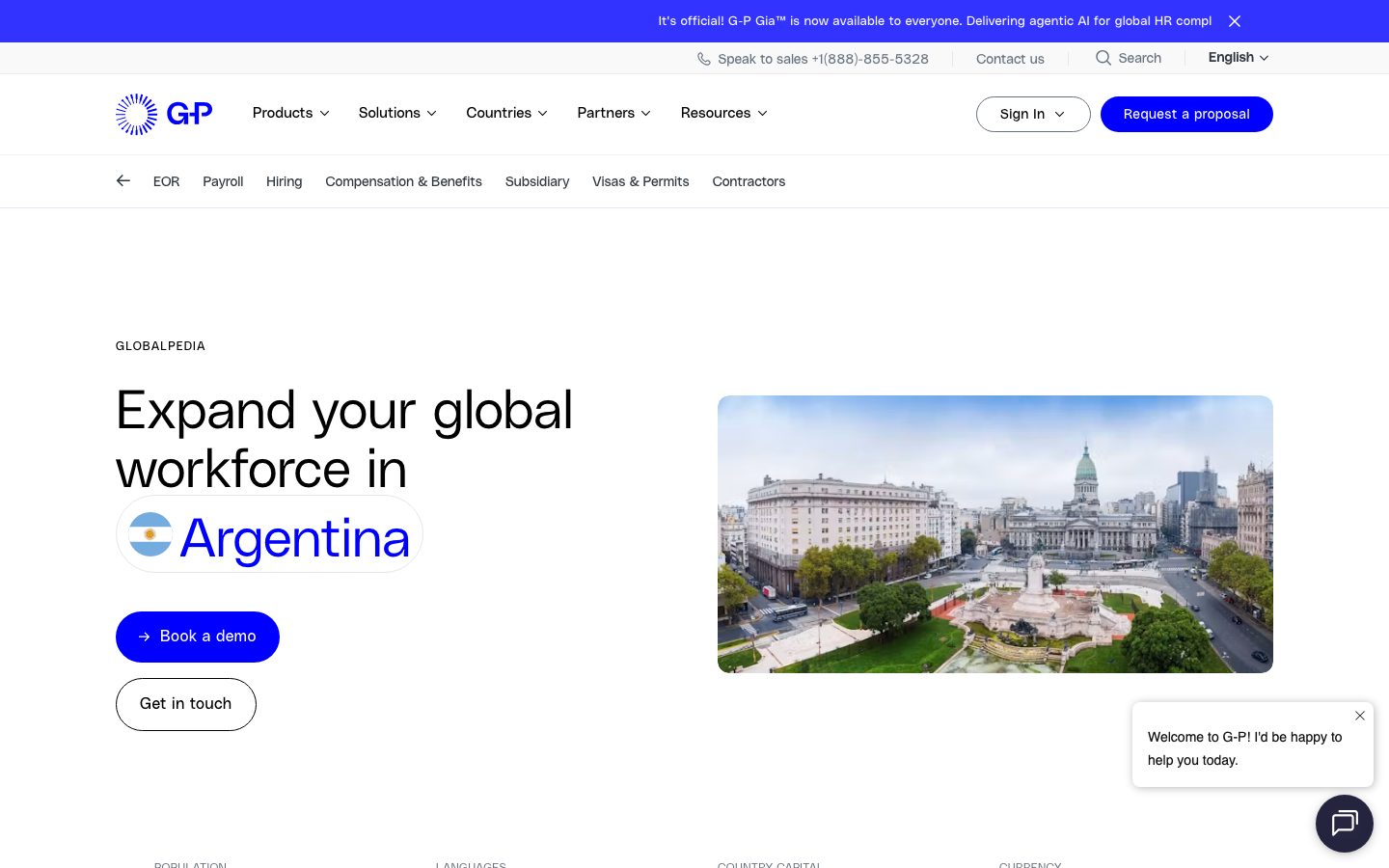Click the Argentina flag icon
The height and width of the screenshot is (868, 1389).
click(x=150, y=534)
